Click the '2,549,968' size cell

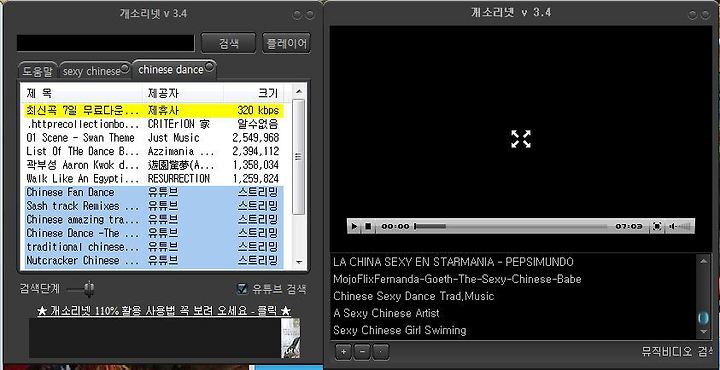click(255, 138)
